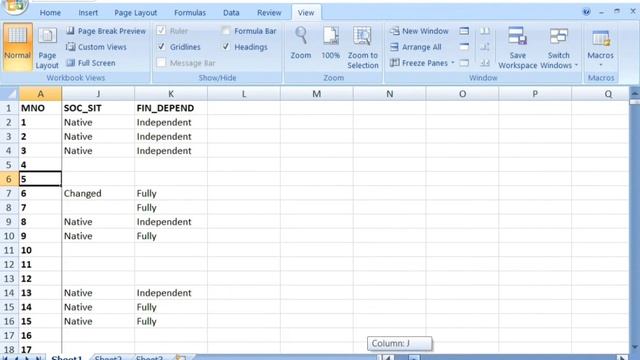
Task: Select column A header
Action: (x=40, y=94)
